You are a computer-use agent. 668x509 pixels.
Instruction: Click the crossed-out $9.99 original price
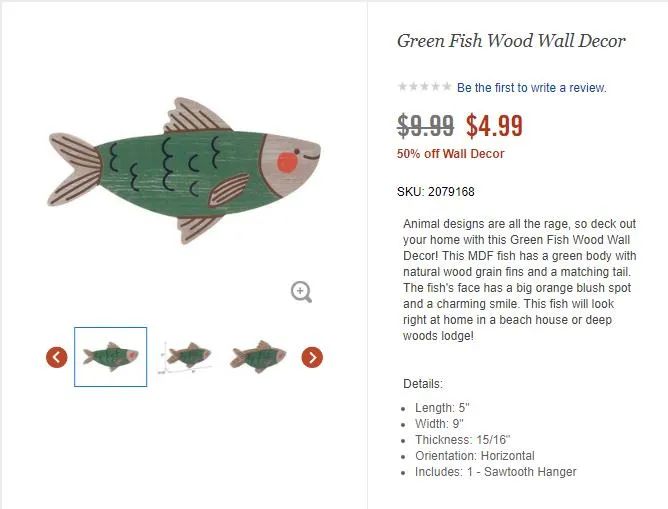point(425,126)
